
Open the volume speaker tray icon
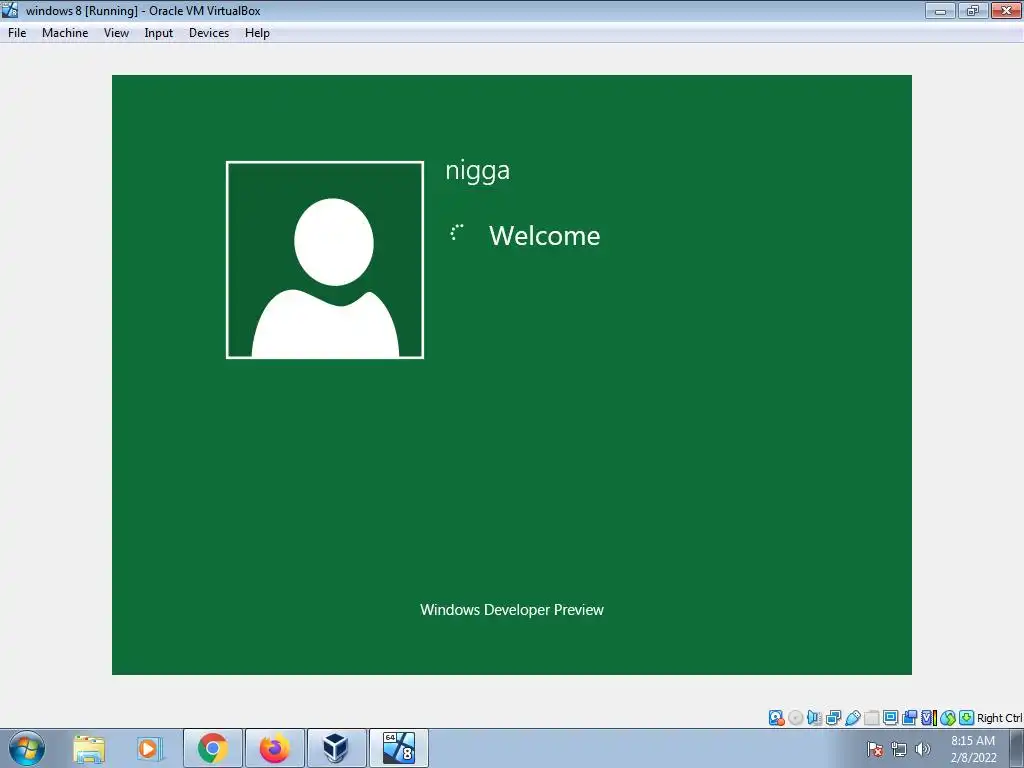(x=923, y=750)
